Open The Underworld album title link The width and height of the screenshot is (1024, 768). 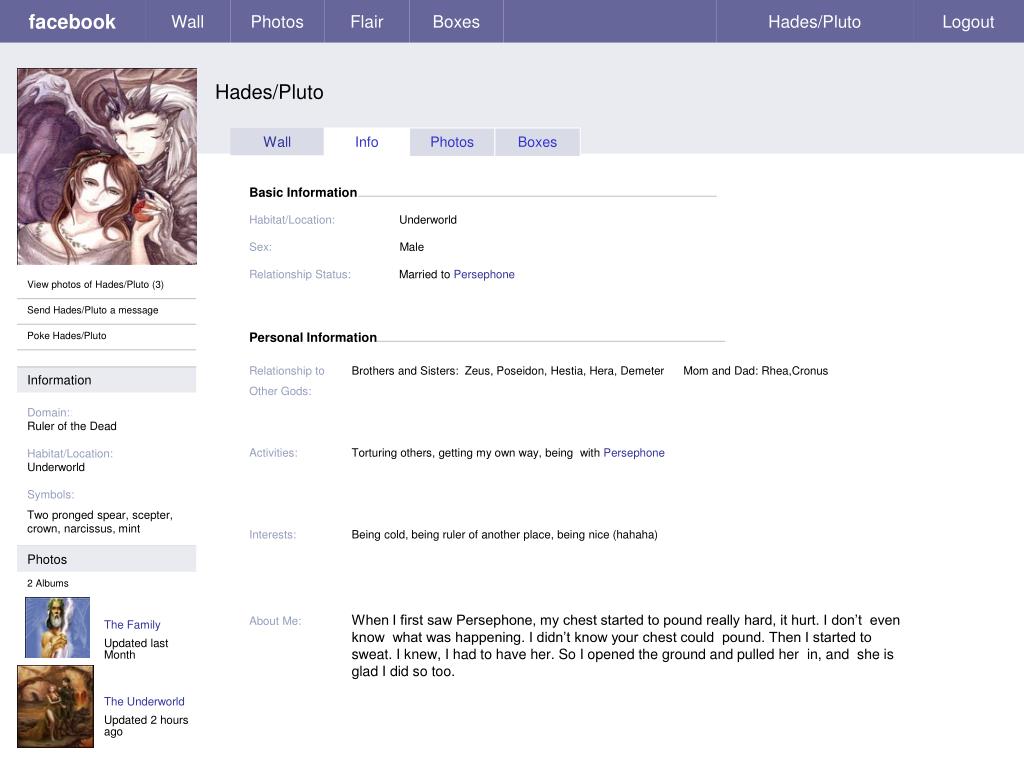click(x=144, y=702)
